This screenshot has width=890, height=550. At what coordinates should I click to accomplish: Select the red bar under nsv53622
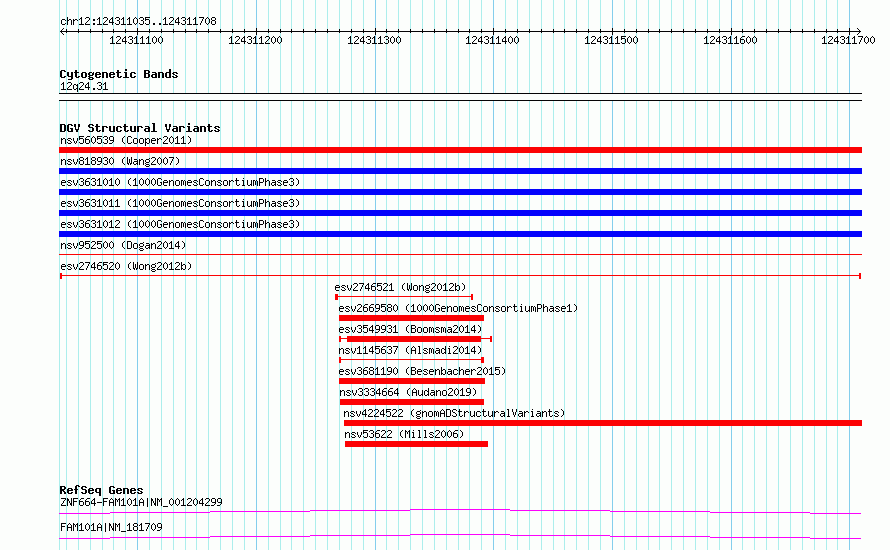click(417, 444)
